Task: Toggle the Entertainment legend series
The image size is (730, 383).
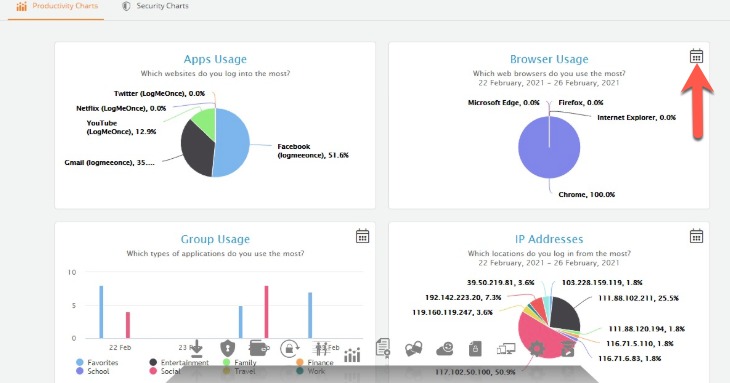Action: pyautogui.click(x=179, y=362)
